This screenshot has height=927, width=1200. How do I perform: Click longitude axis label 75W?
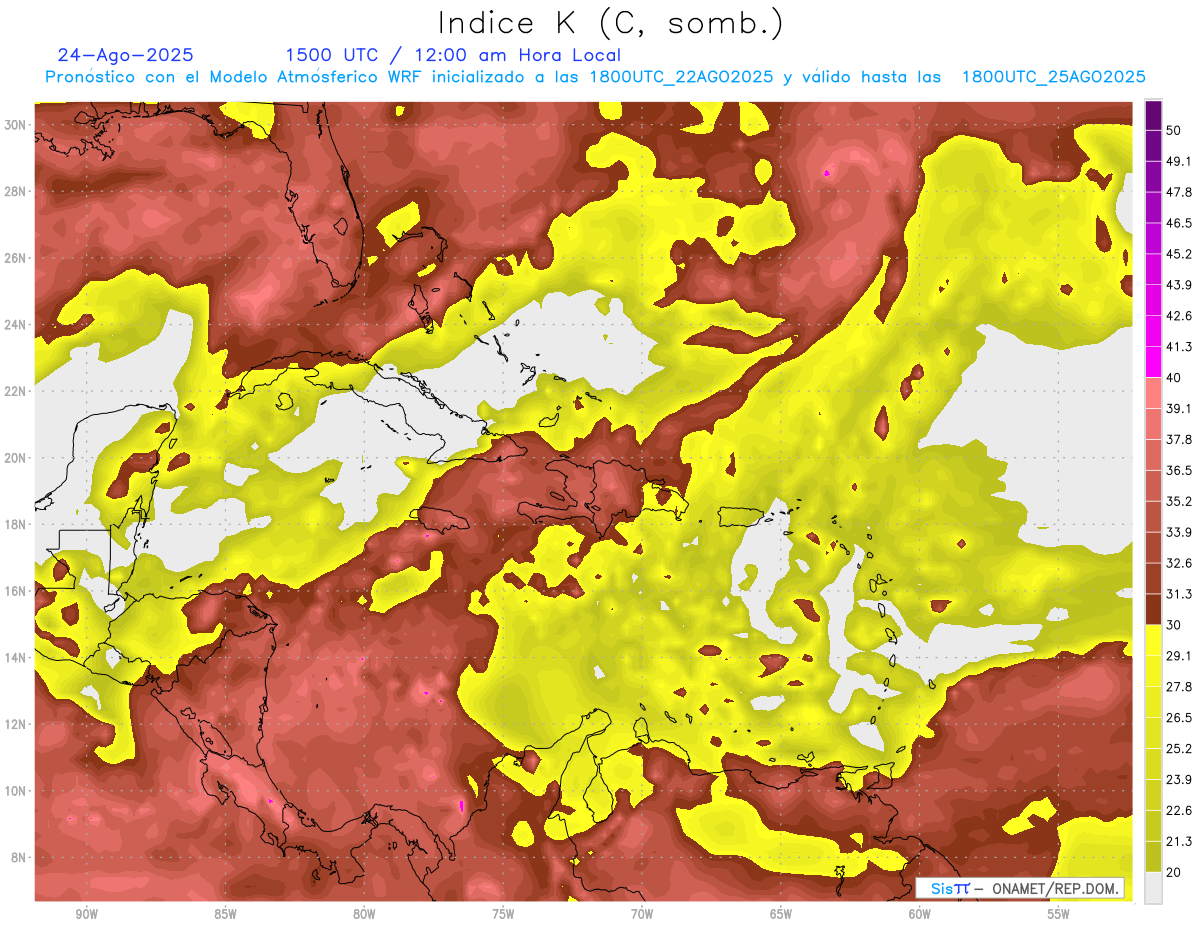click(x=503, y=914)
